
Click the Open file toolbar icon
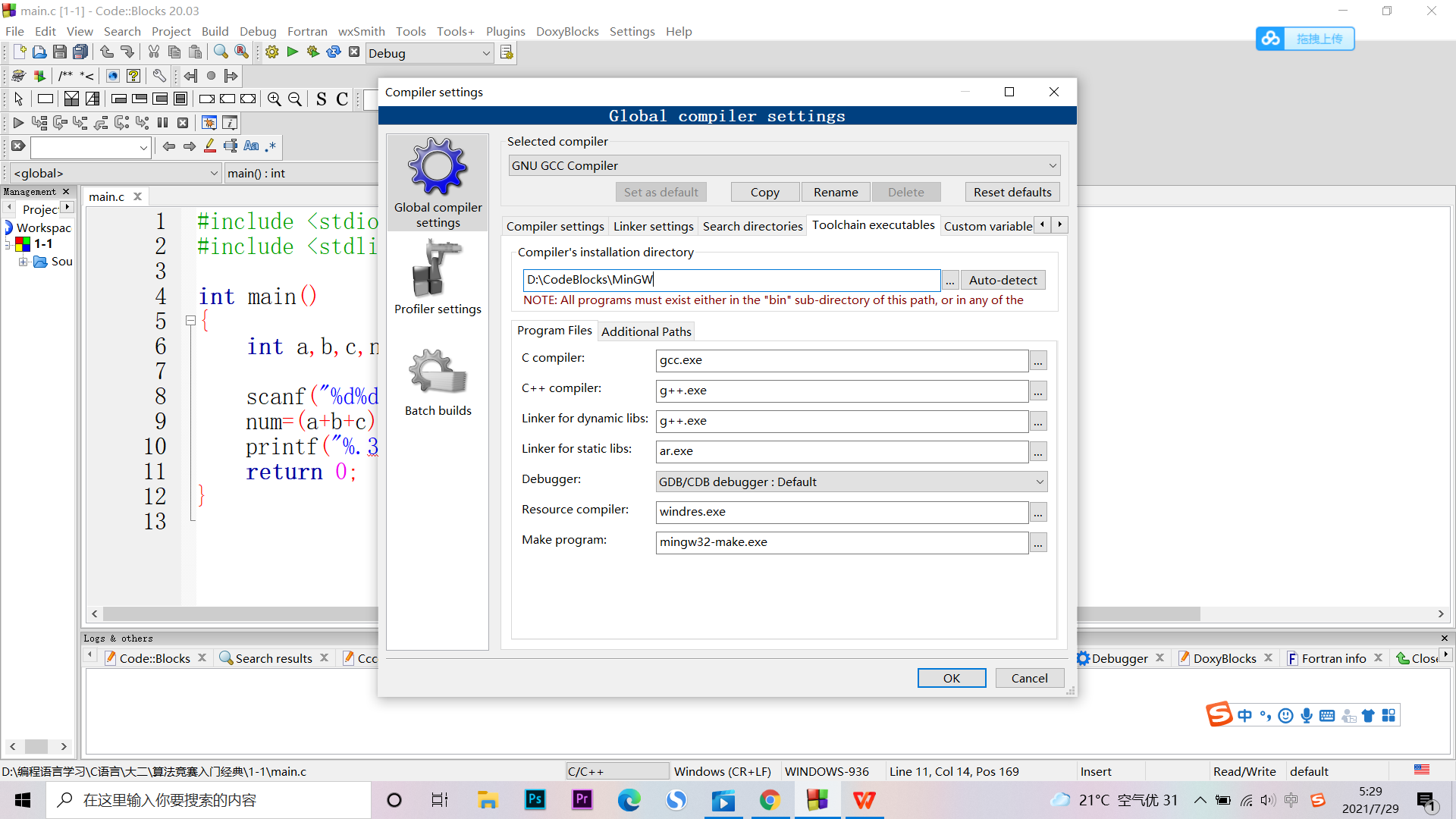(x=39, y=52)
